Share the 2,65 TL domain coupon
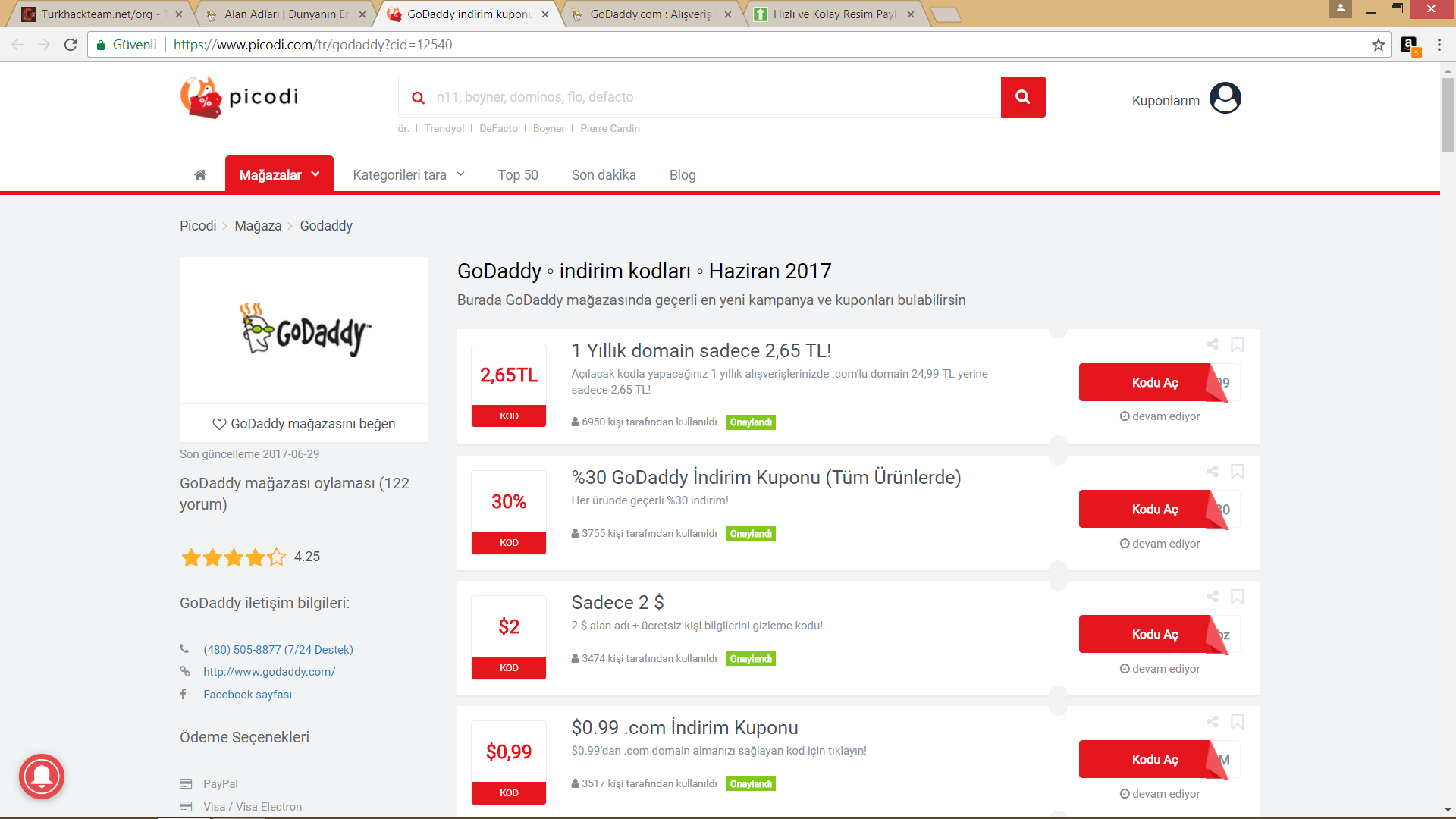 pyautogui.click(x=1213, y=344)
